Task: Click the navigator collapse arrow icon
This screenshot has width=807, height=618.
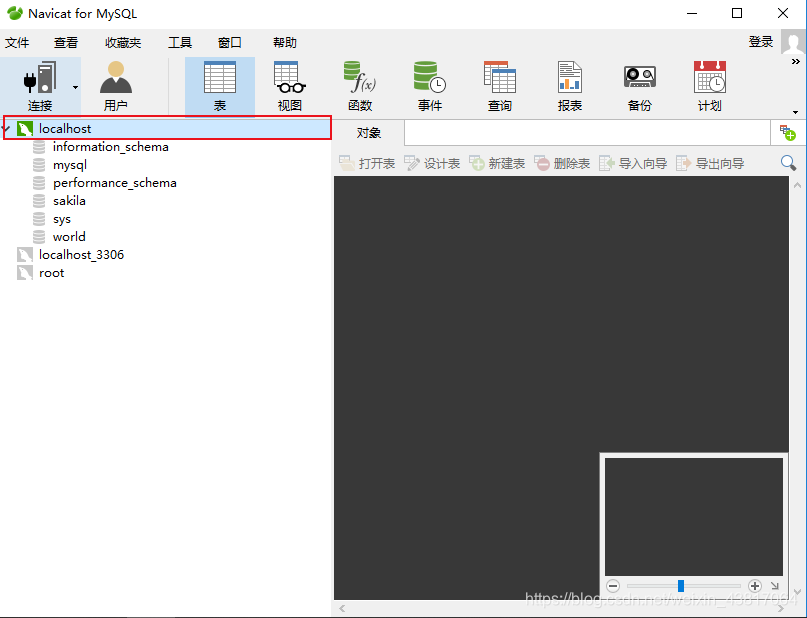Action: click(x=775, y=586)
